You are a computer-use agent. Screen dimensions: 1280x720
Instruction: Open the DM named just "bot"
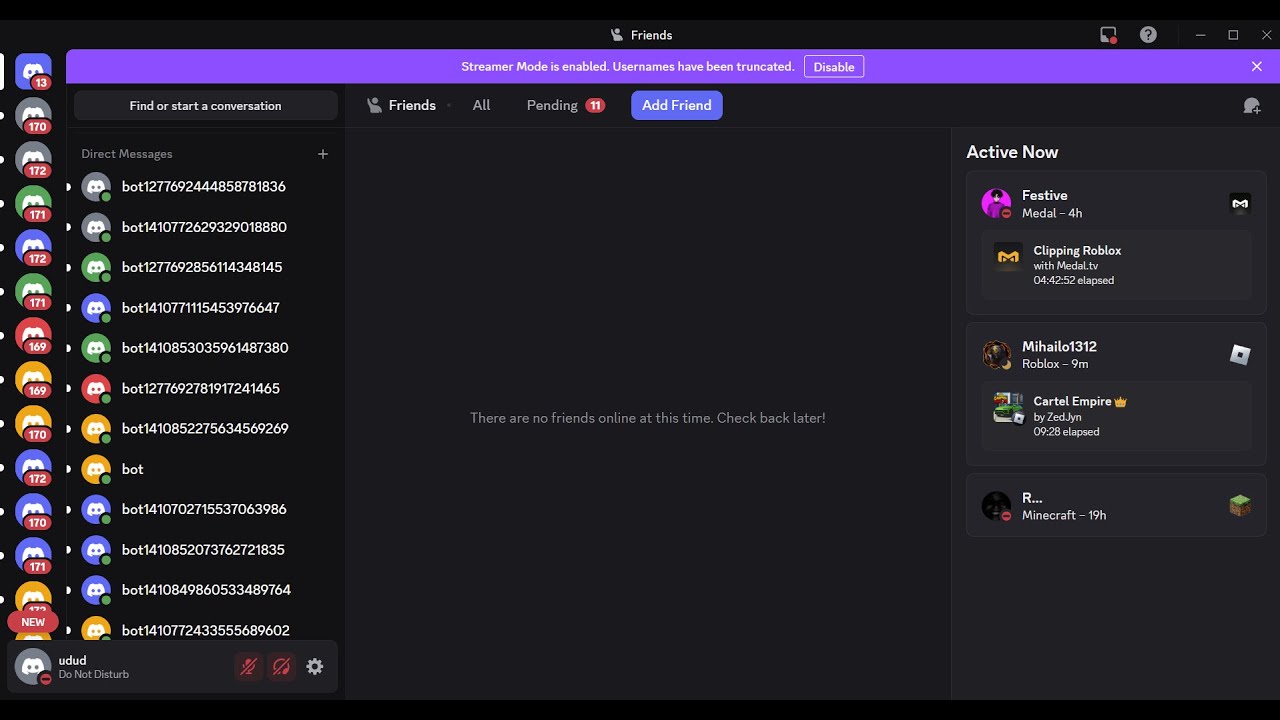(206, 469)
